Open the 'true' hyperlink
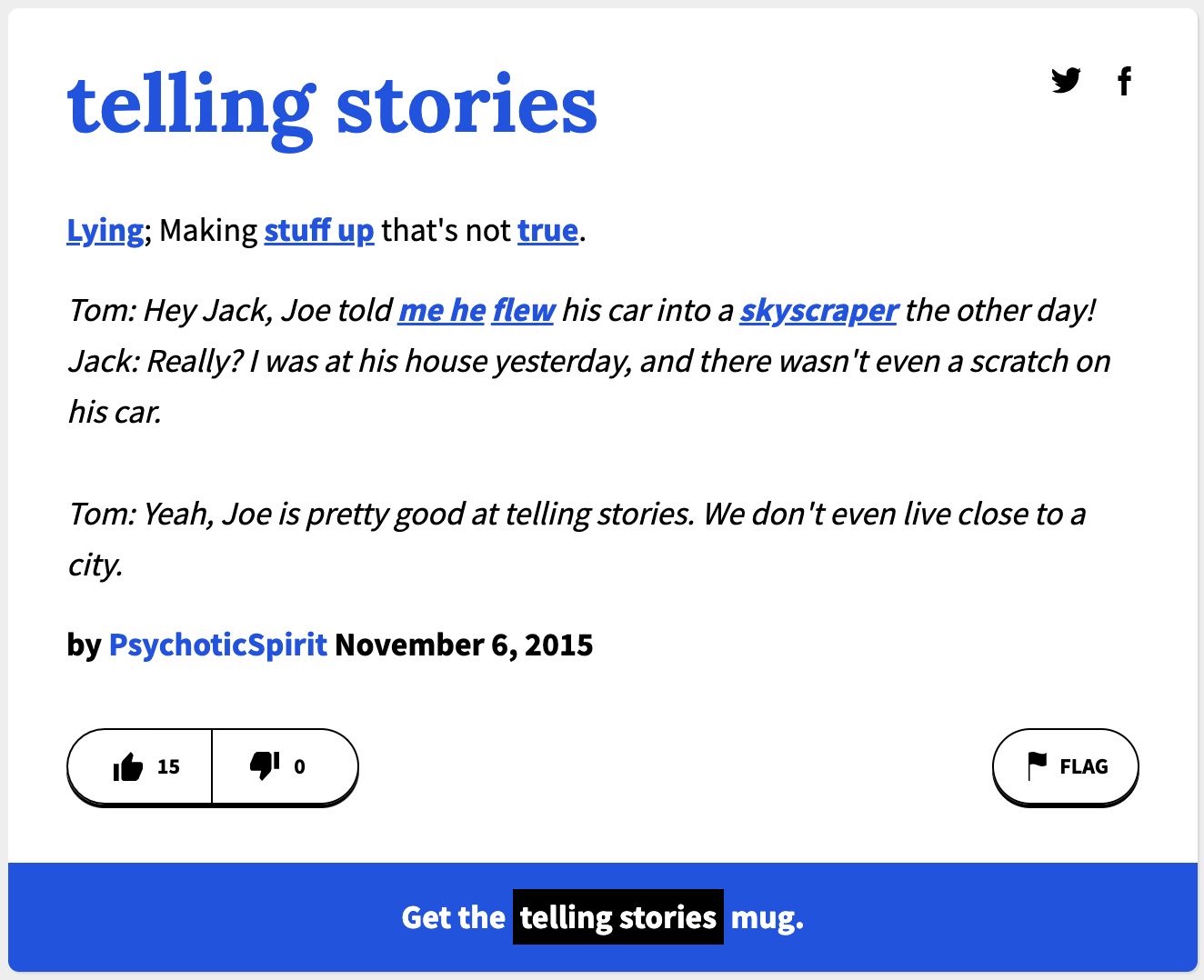 click(547, 231)
